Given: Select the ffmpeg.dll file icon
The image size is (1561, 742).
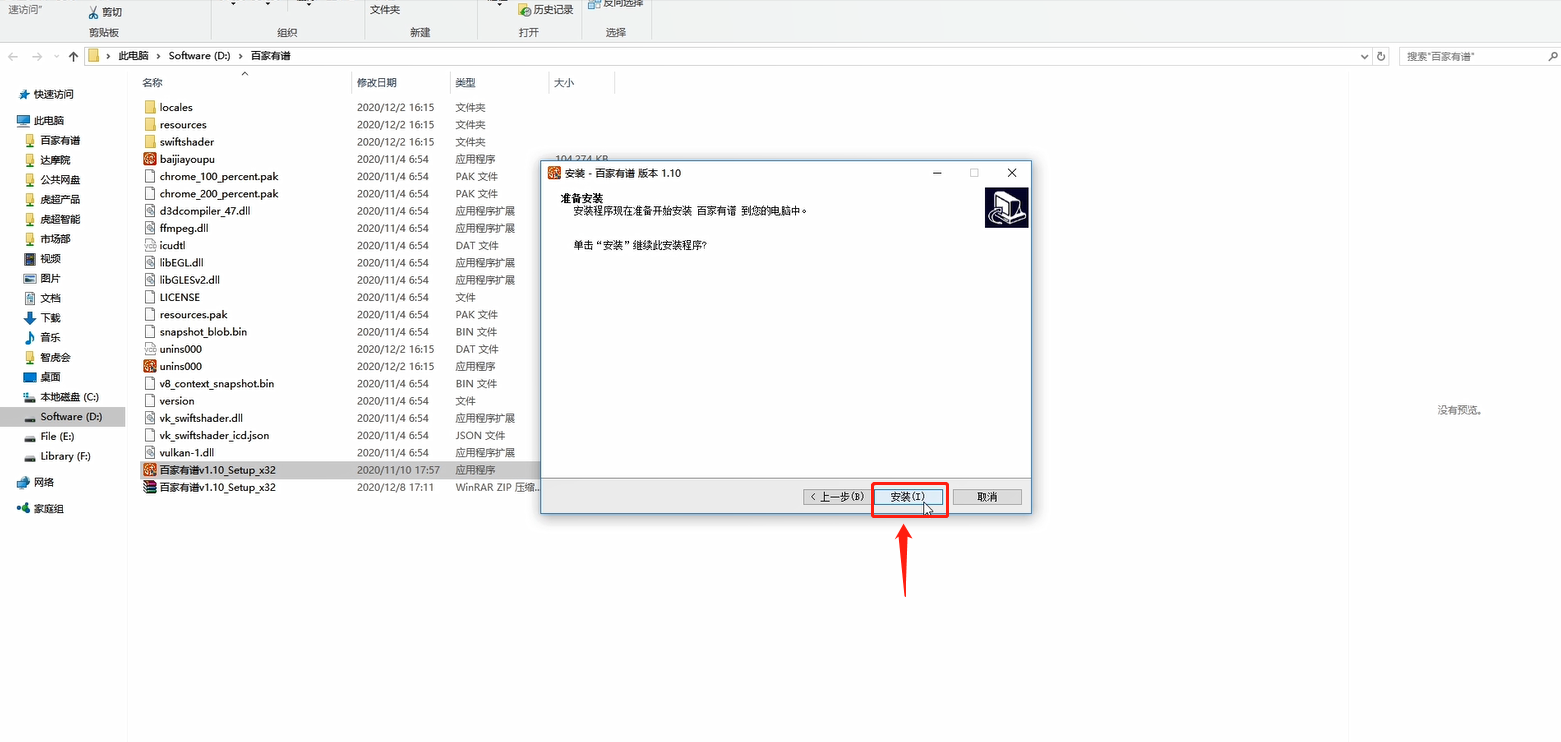Looking at the screenshot, I should (150, 228).
